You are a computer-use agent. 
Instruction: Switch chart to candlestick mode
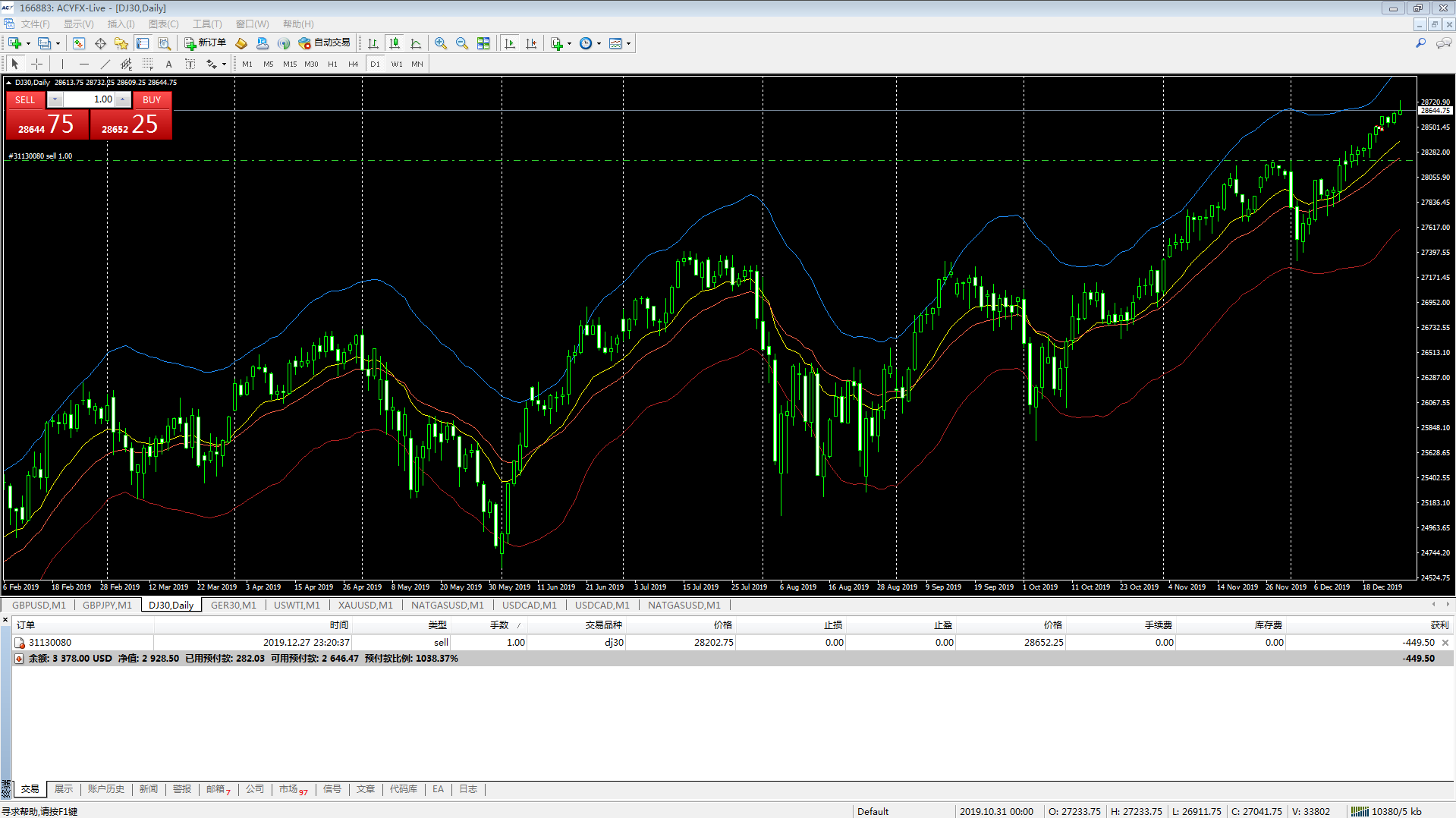(x=395, y=43)
